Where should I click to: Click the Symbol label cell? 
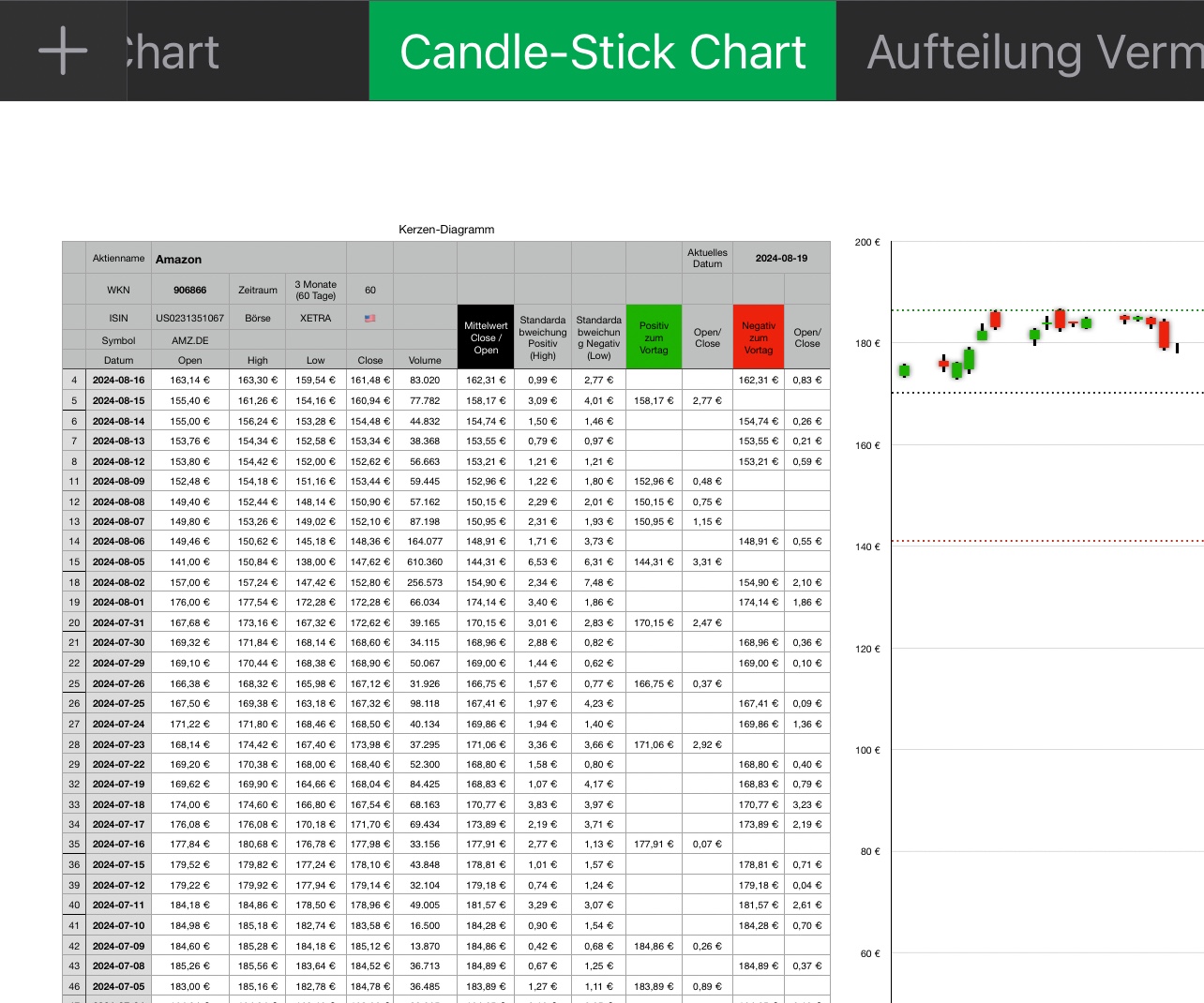pos(119,340)
